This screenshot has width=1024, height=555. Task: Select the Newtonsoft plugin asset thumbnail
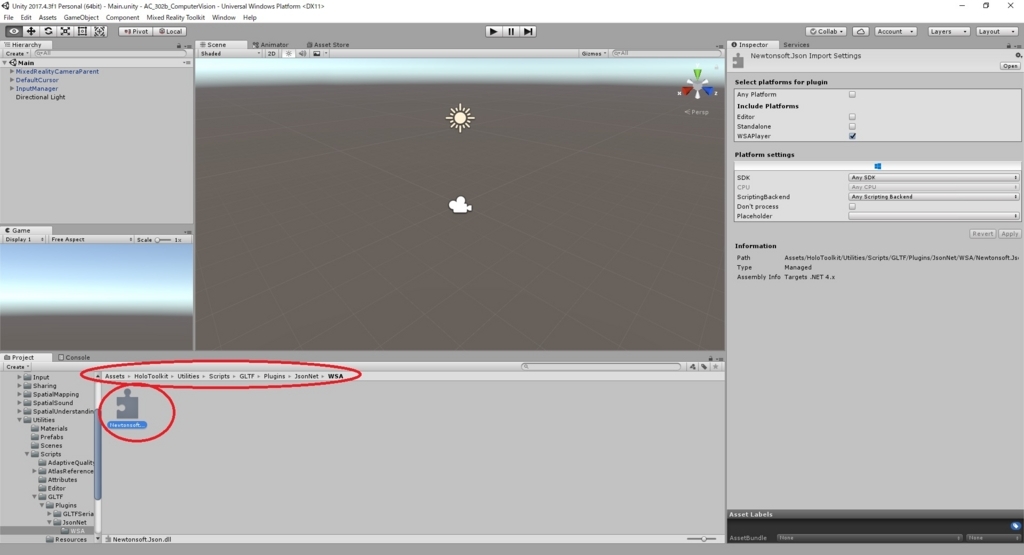click(127, 405)
